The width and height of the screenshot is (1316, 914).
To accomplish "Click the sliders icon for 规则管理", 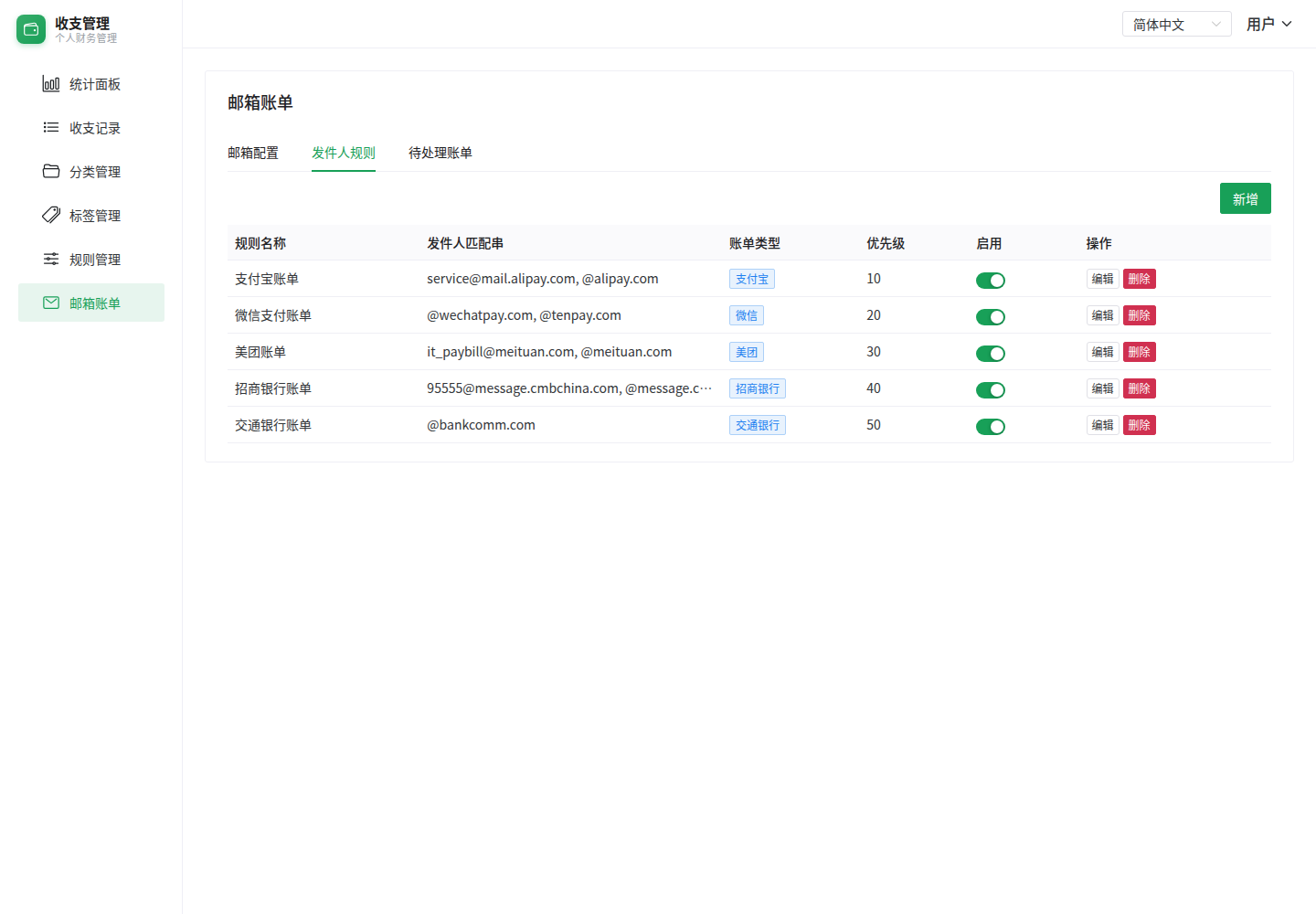I will click(x=51, y=260).
